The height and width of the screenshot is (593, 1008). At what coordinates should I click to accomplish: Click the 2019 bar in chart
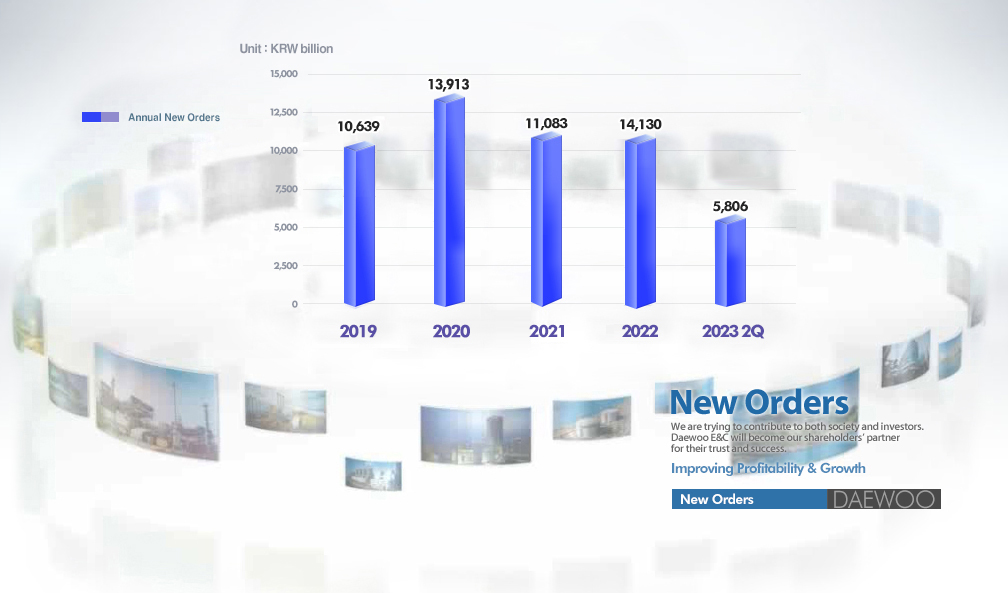pos(359,225)
